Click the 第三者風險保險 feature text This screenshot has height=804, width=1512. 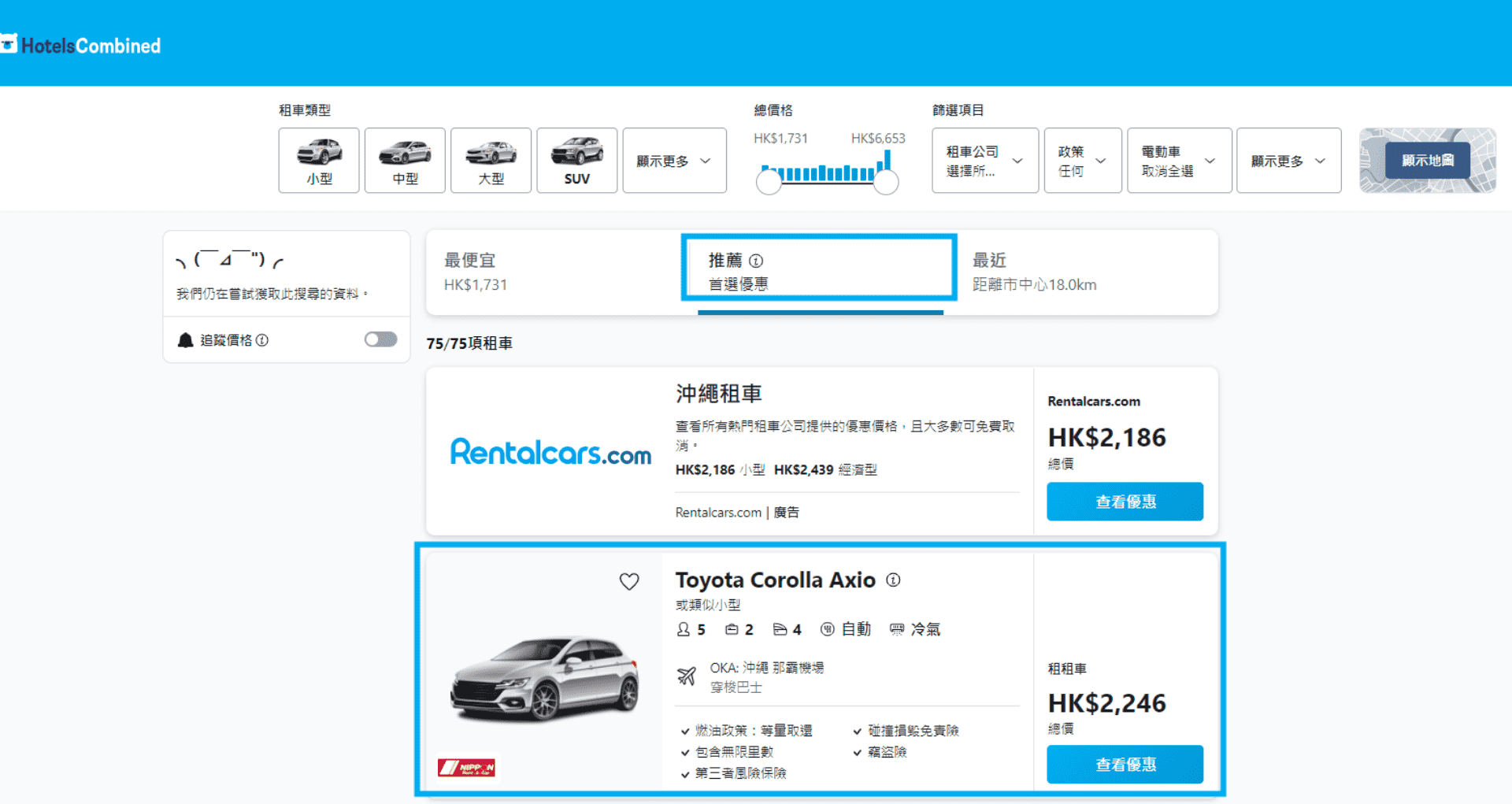tap(740, 773)
